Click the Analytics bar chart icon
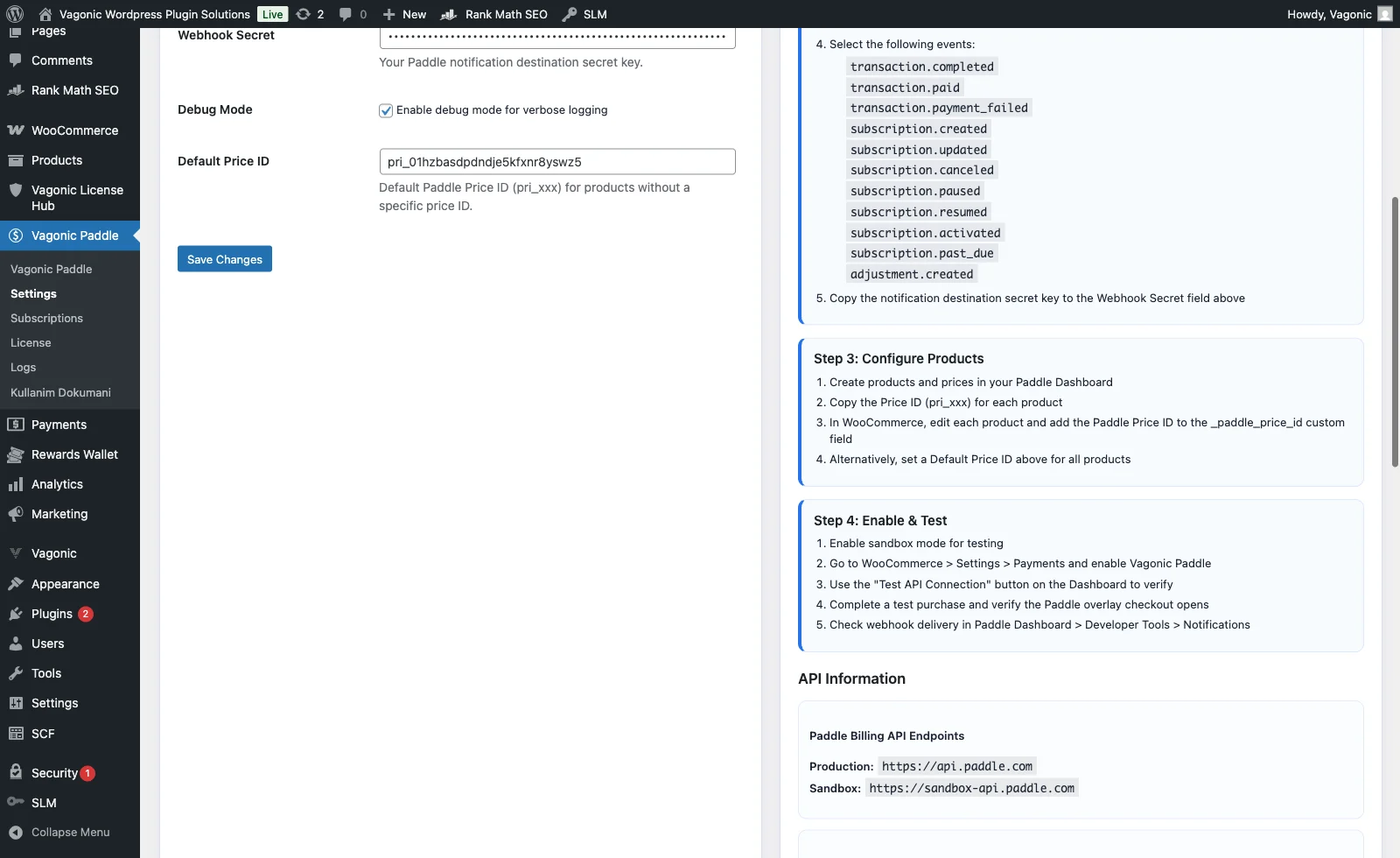The width and height of the screenshot is (1400, 858). (x=16, y=484)
